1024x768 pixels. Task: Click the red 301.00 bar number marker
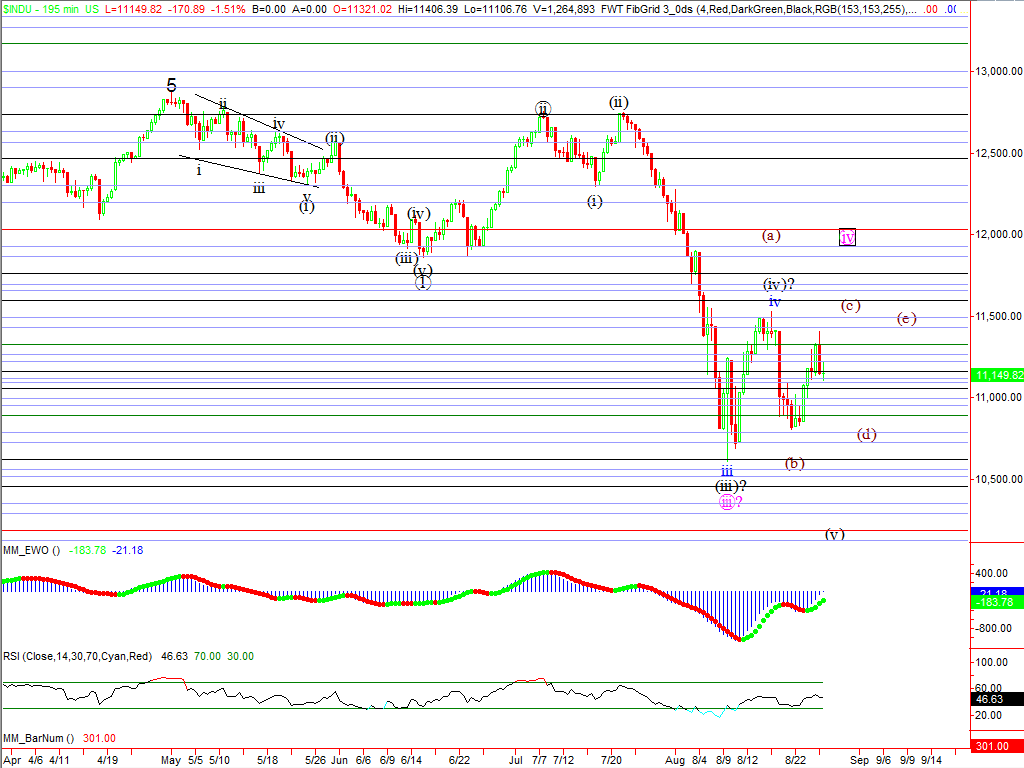tap(997, 746)
